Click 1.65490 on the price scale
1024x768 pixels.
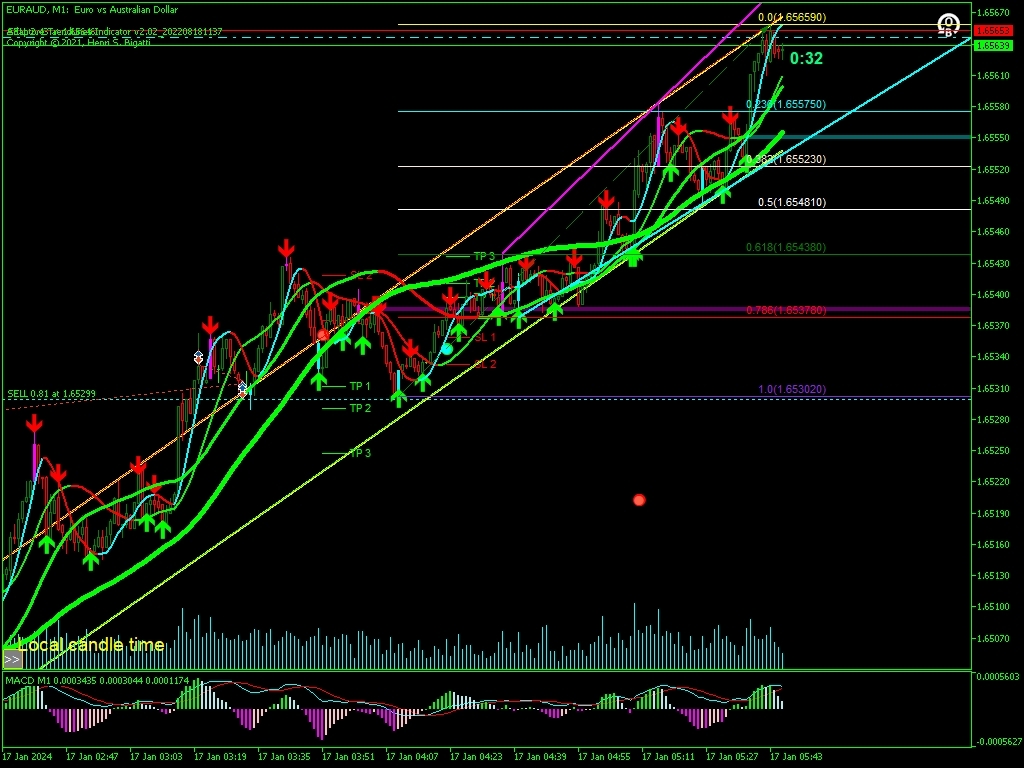pos(993,200)
